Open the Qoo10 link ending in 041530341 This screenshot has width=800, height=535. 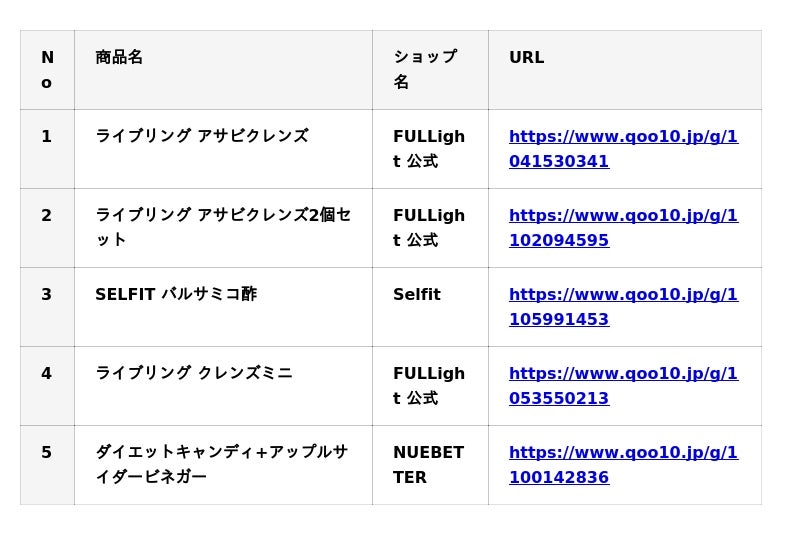623,148
